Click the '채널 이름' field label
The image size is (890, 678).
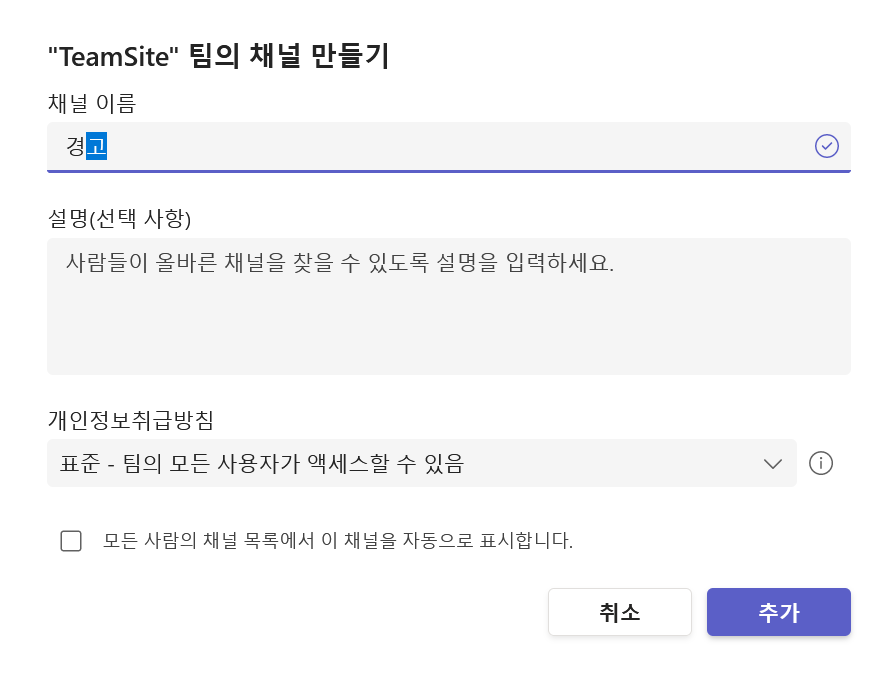92,103
